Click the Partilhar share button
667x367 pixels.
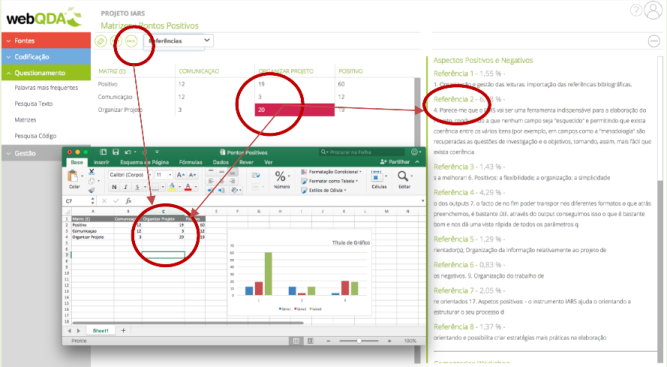click(x=395, y=162)
